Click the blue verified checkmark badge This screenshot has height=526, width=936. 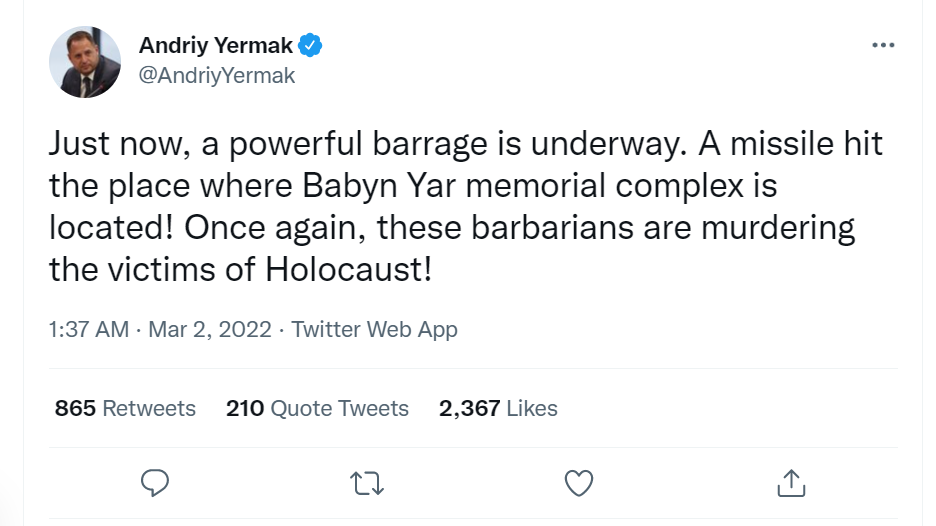310,45
